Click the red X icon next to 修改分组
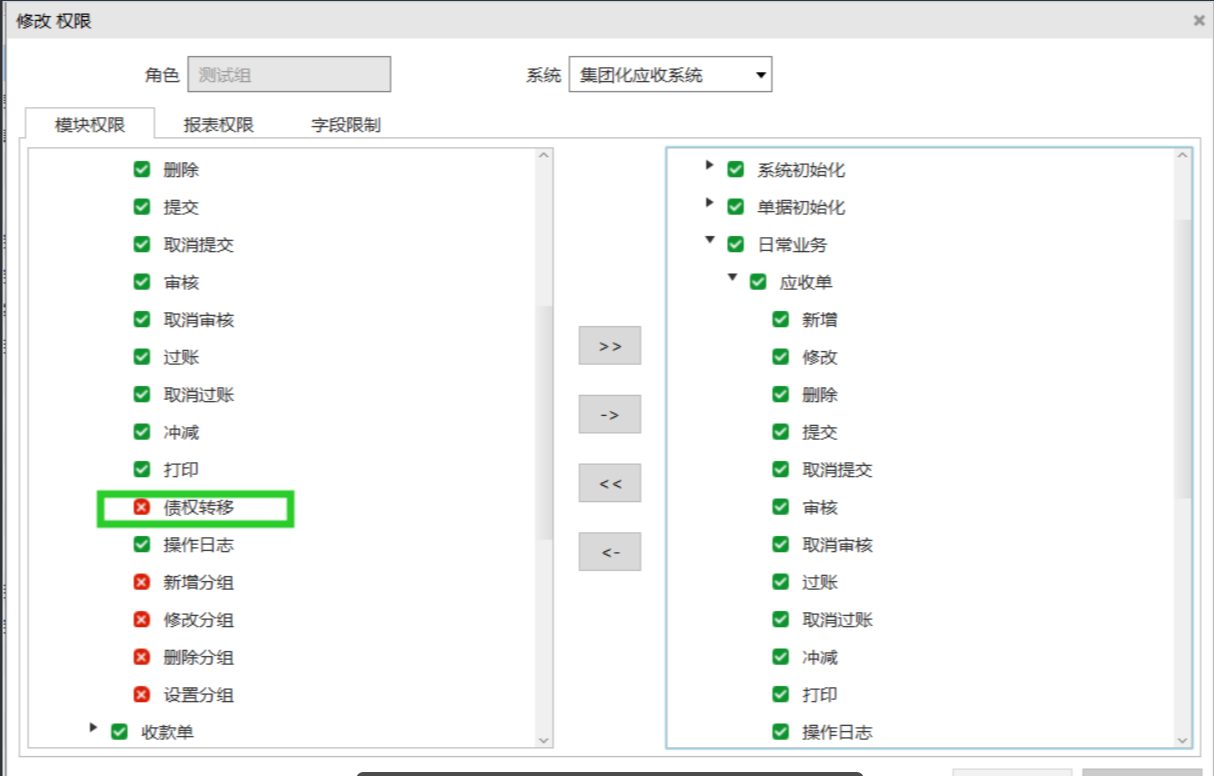Viewport: 1214px width, 776px height. coord(142,620)
